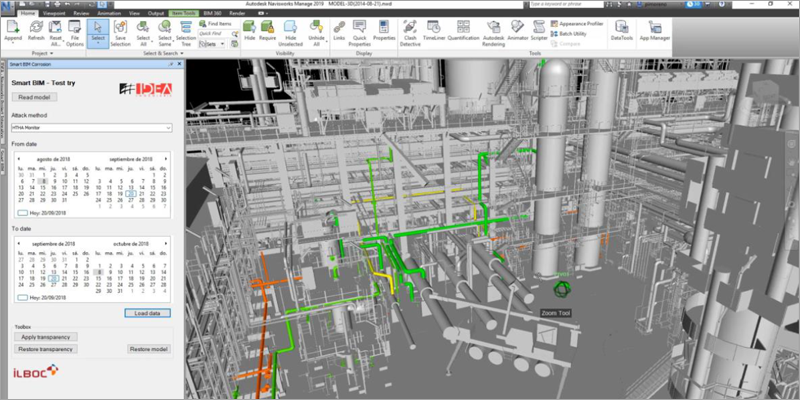
Task: Go to previous month in From date calendar
Action: coord(18,159)
